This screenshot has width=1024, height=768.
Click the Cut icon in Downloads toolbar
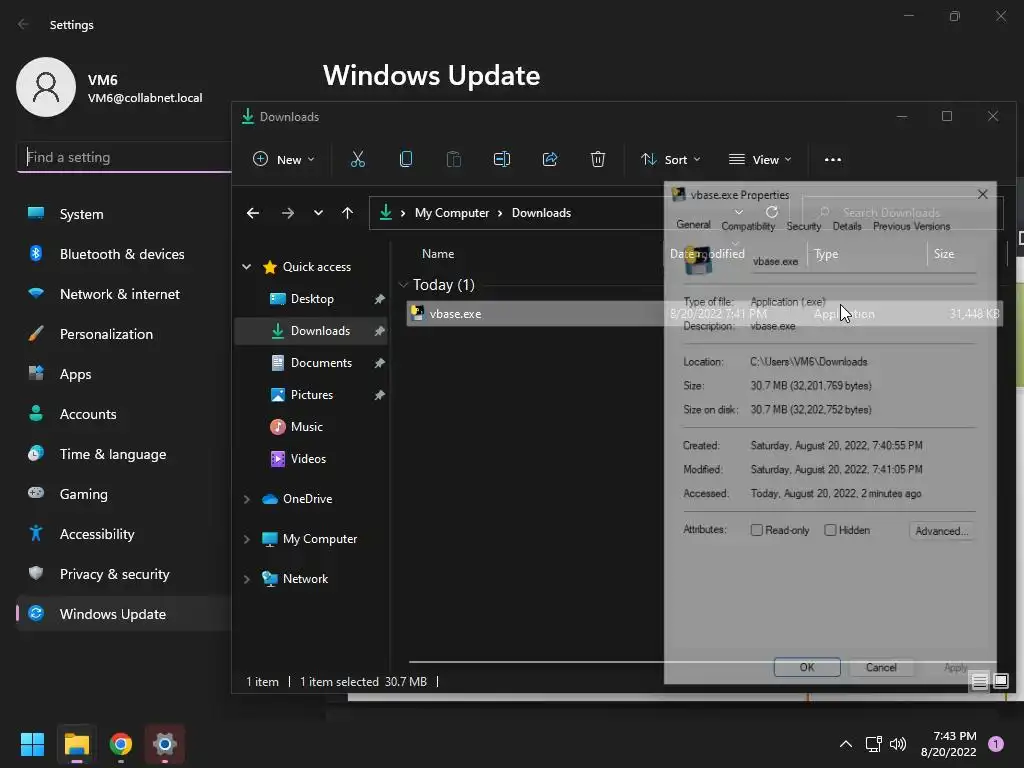click(x=357, y=159)
